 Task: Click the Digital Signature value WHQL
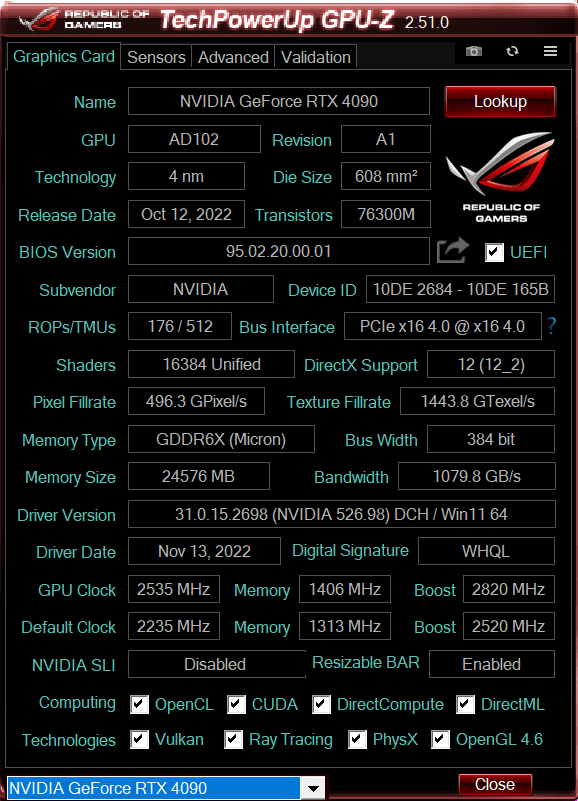coord(486,551)
